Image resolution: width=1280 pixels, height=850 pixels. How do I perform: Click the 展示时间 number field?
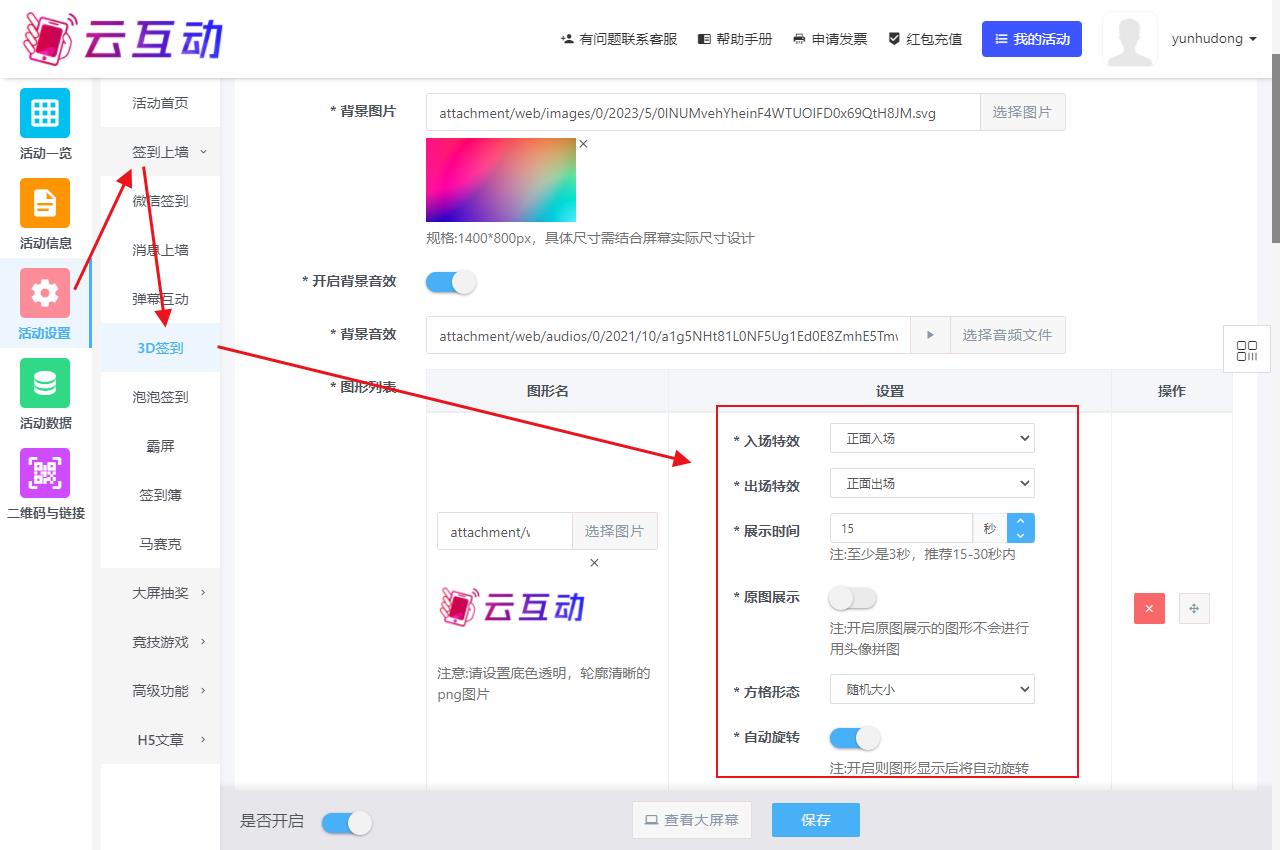pos(901,528)
